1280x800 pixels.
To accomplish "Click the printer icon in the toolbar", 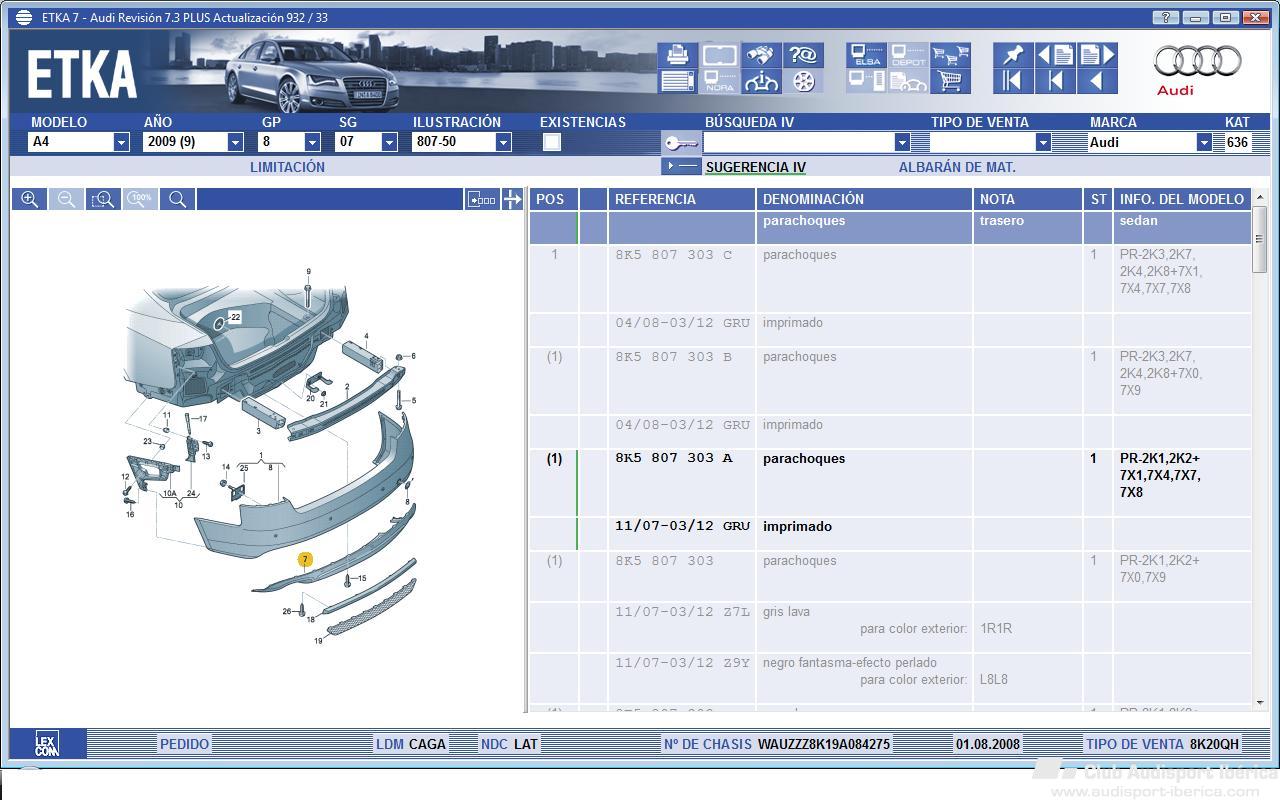I will pos(677,55).
